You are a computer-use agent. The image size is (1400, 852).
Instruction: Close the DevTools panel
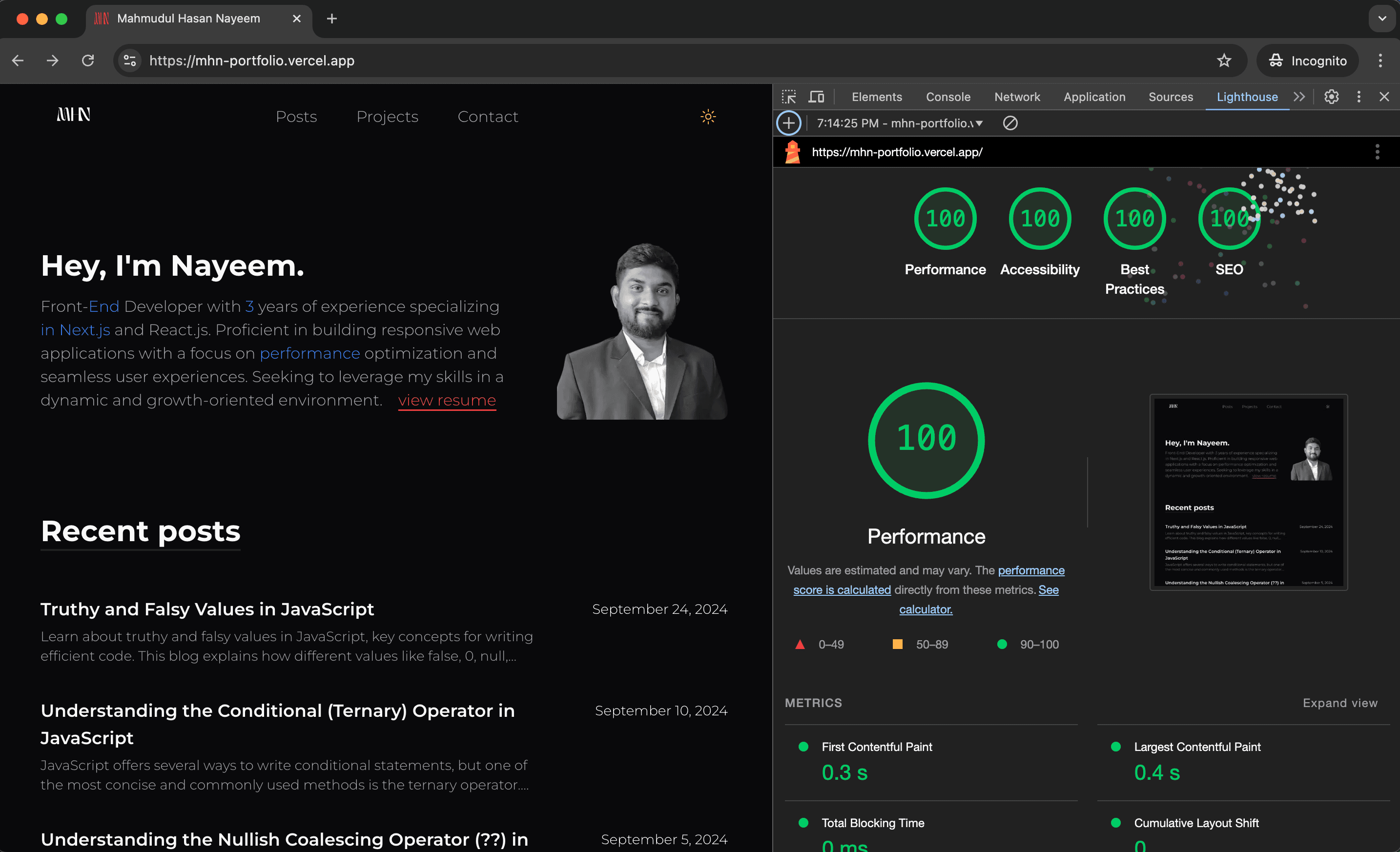click(1384, 97)
